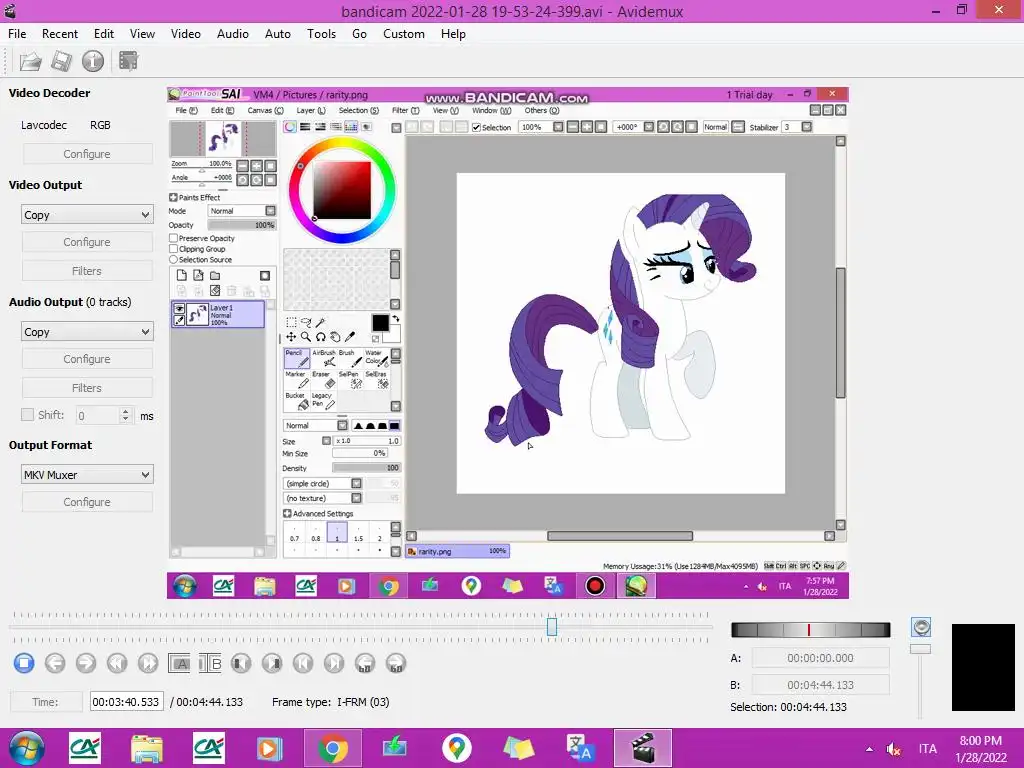Open the Audio Output Copy dropdown
The width and height of the screenshot is (1024, 768).
87,332
